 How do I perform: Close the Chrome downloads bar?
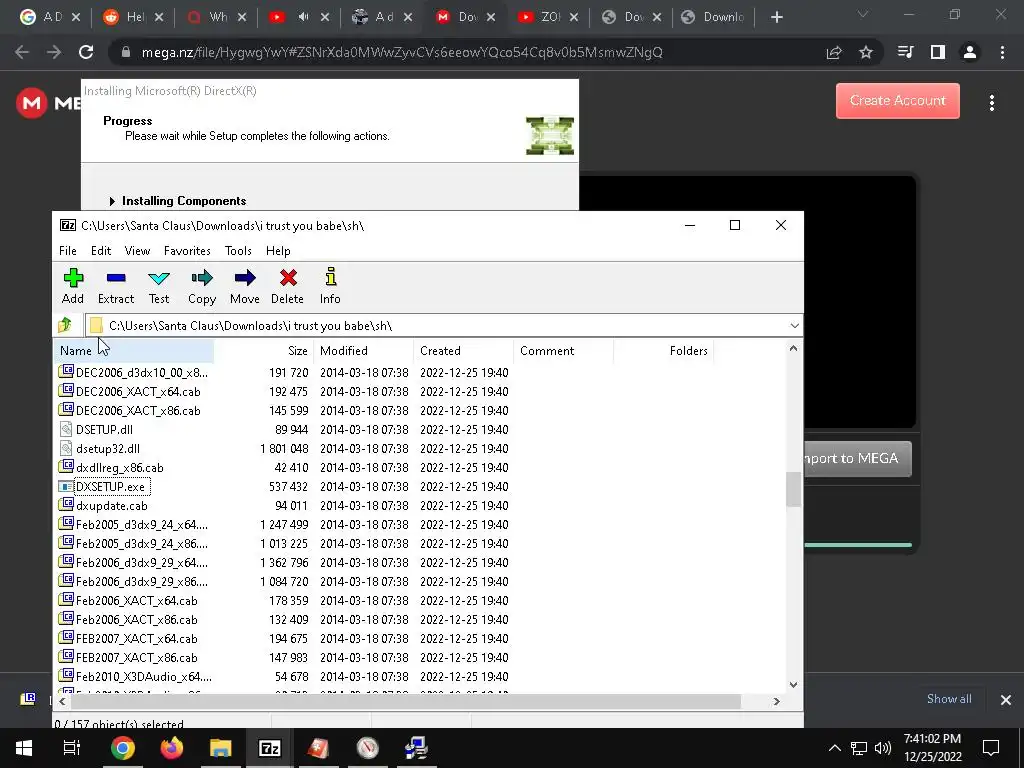[x=1006, y=699]
